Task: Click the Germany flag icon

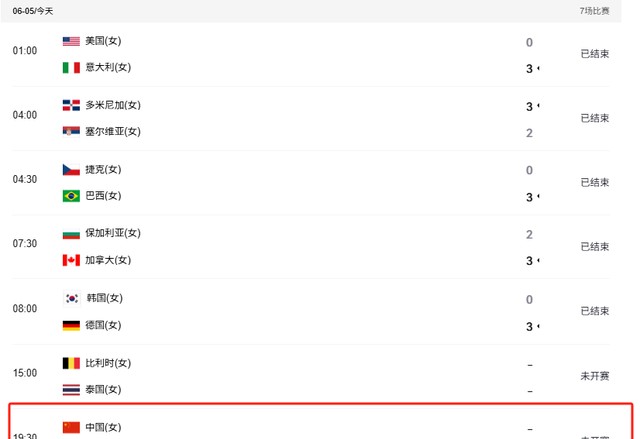Action: pyautogui.click(x=71, y=325)
